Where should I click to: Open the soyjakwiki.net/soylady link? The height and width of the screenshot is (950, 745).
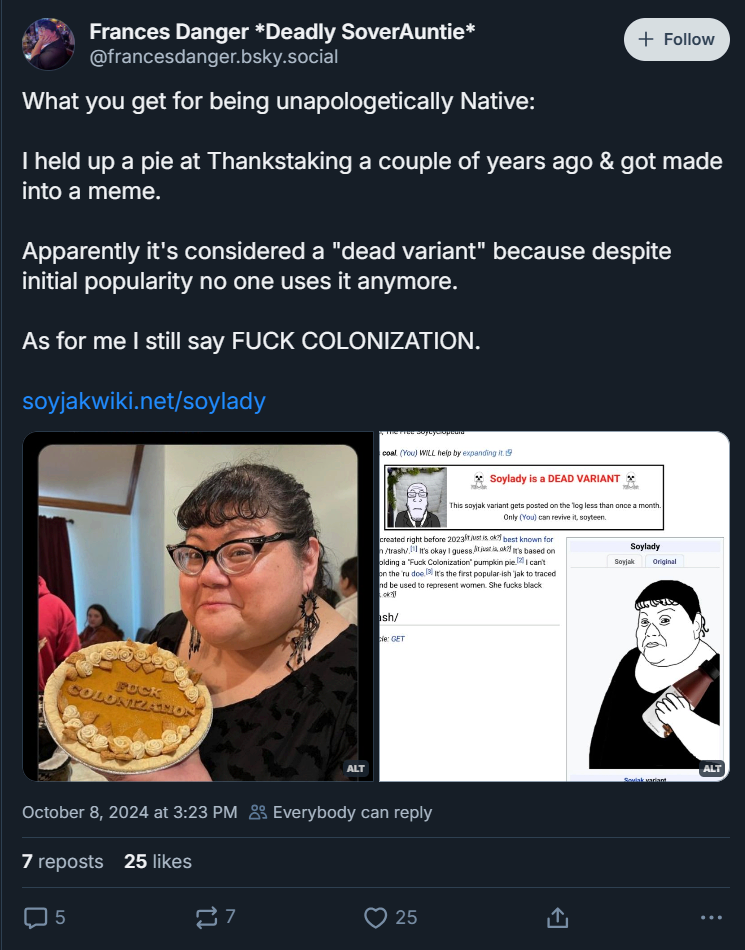144,402
